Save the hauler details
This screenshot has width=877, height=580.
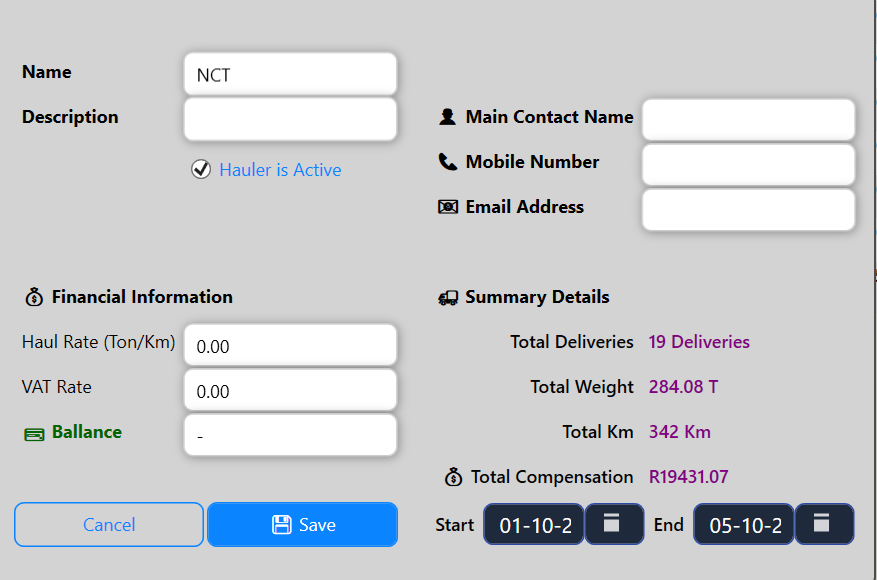(x=303, y=525)
